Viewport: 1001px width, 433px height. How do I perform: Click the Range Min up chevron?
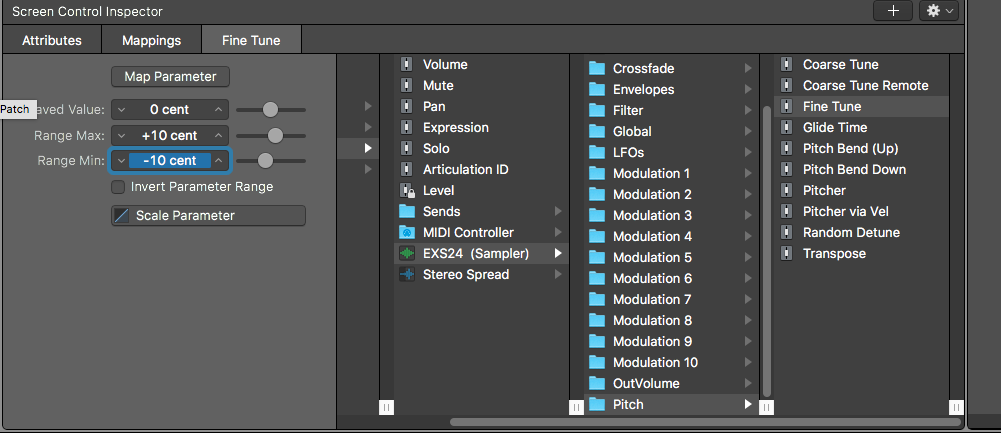[x=220, y=160]
